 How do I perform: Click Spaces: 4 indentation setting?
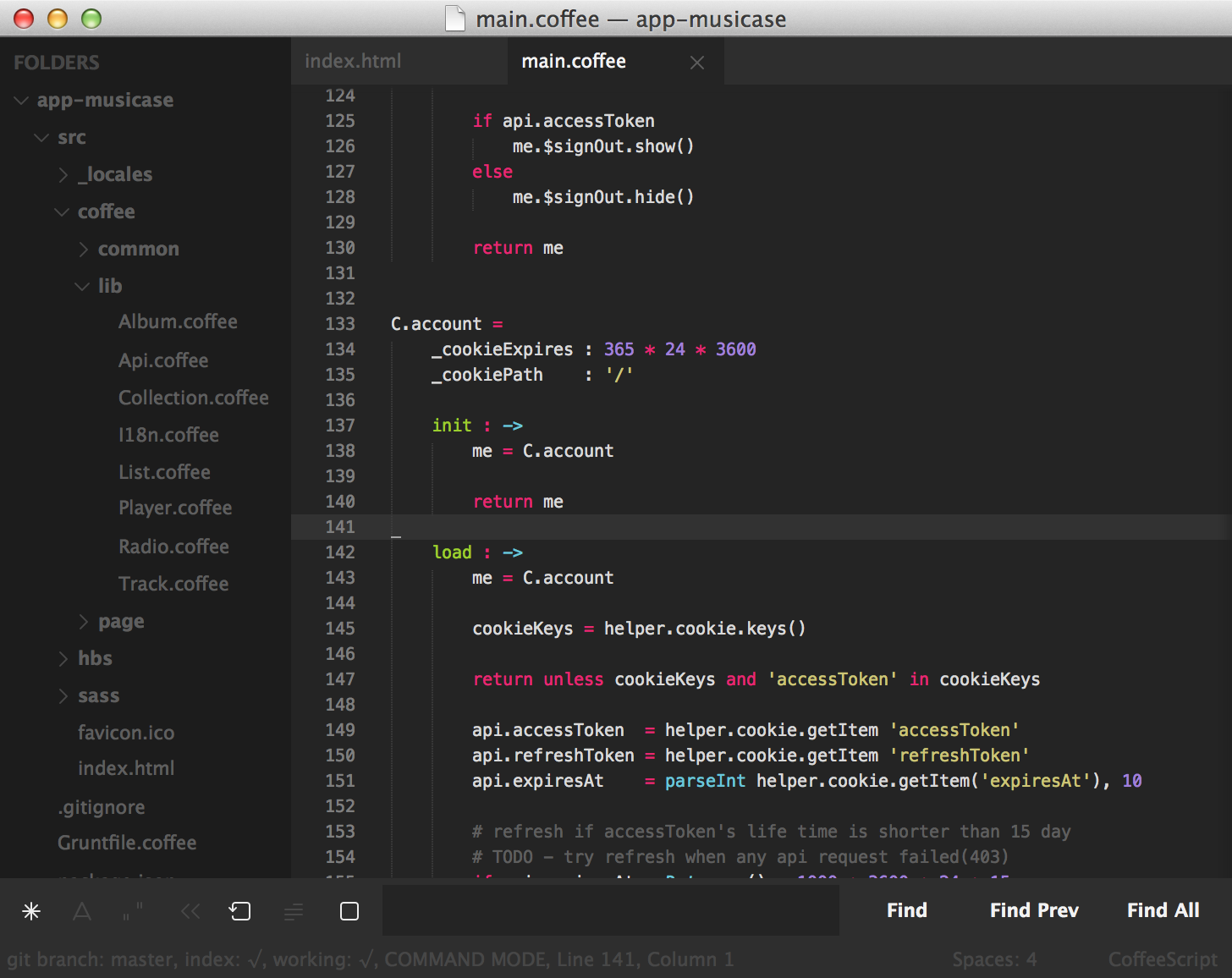point(994,959)
